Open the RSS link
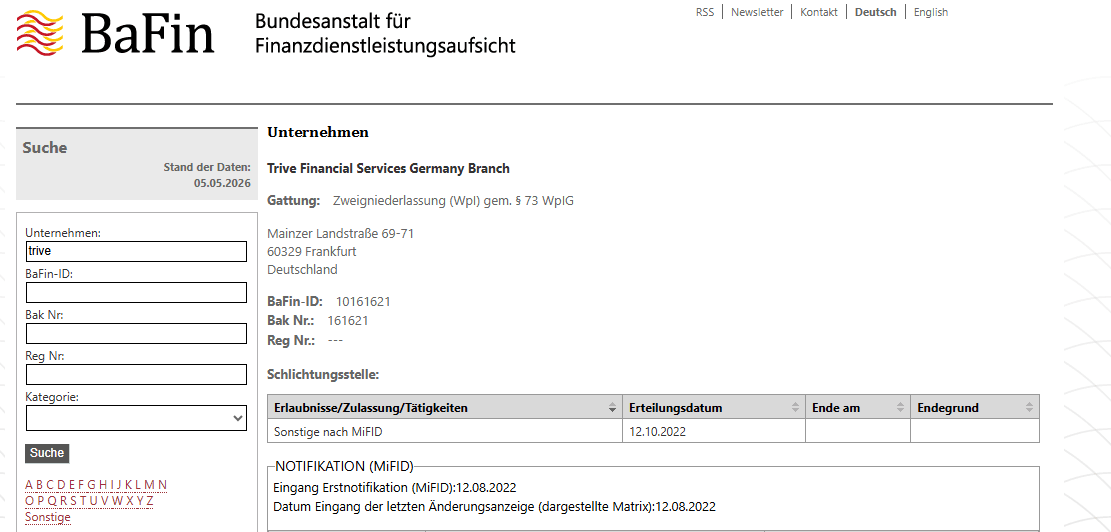The width and height of the screenshot is (1111, 532). pyautogui.click(x=705, y=12)
